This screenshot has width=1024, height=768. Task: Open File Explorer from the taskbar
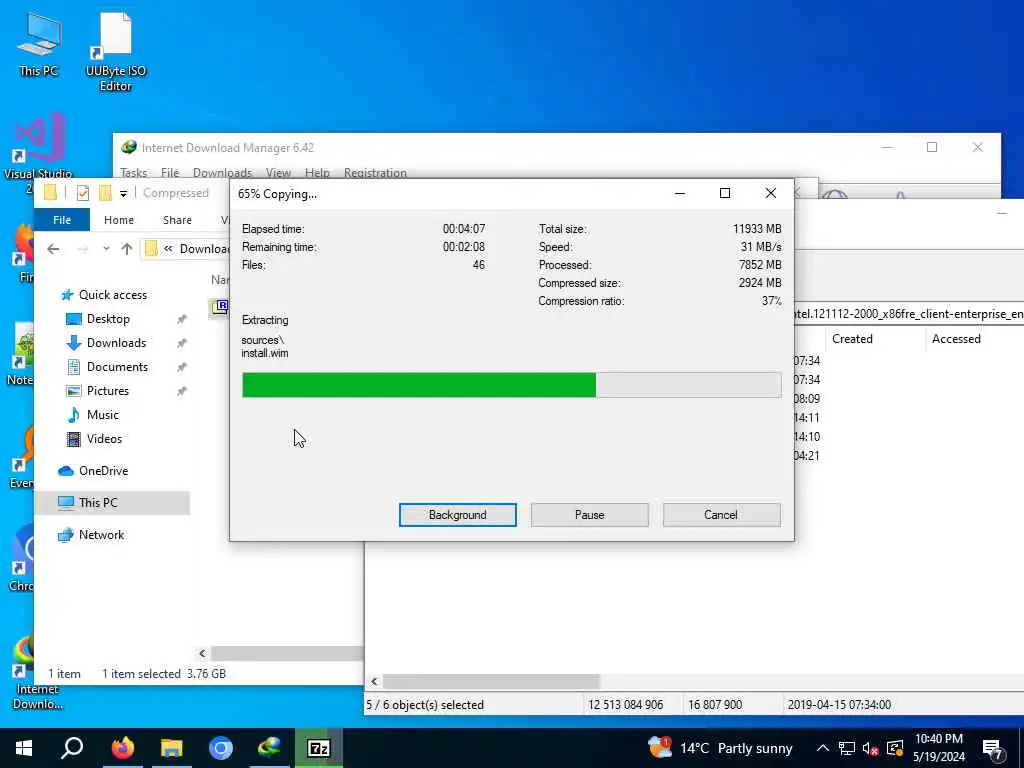172,748
